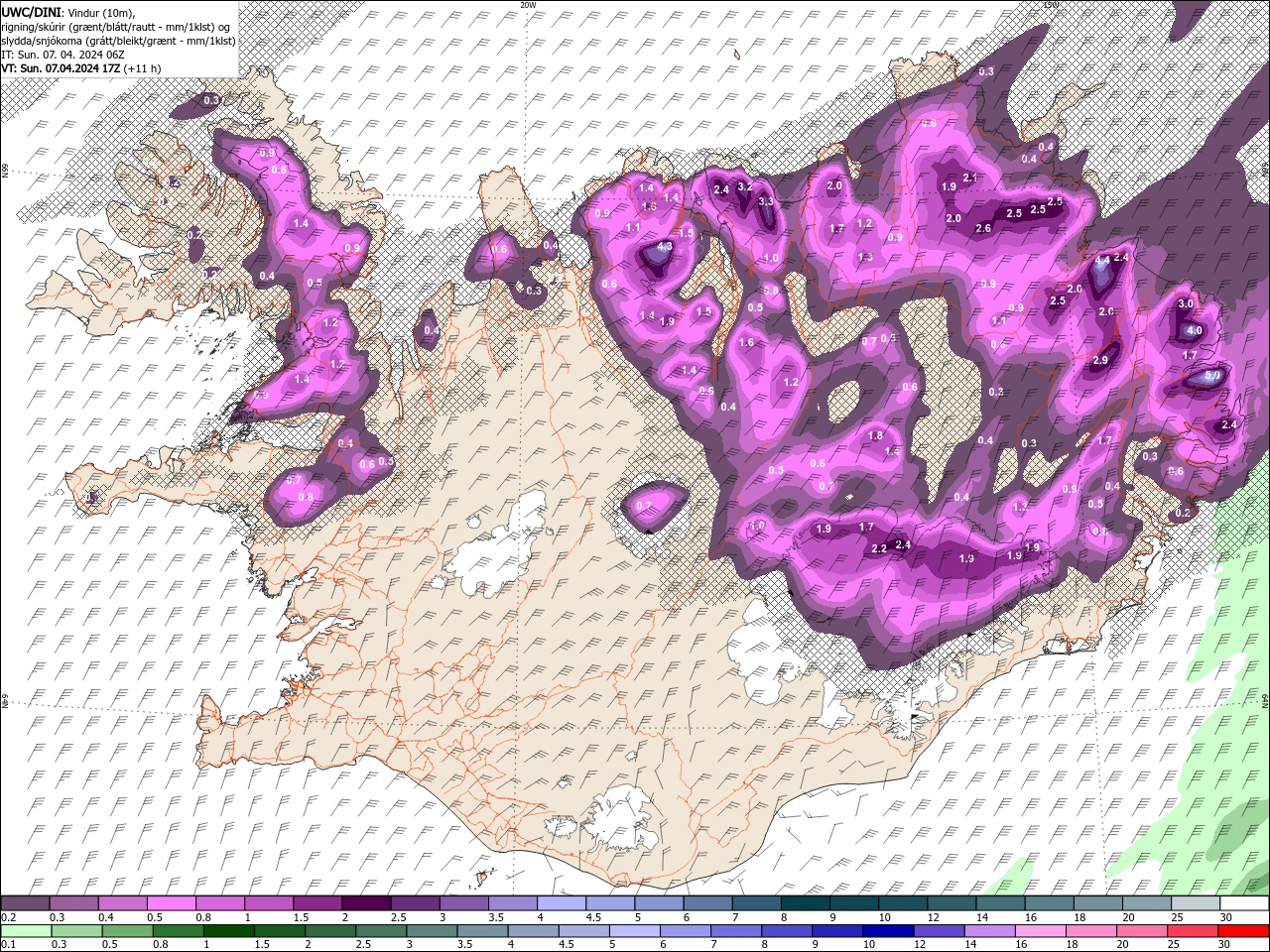The height and width of the screenshot is (952, 1270).
Task: Pick the light lavender upper legend swatch at 4
Action: click(x=560, y=903)
